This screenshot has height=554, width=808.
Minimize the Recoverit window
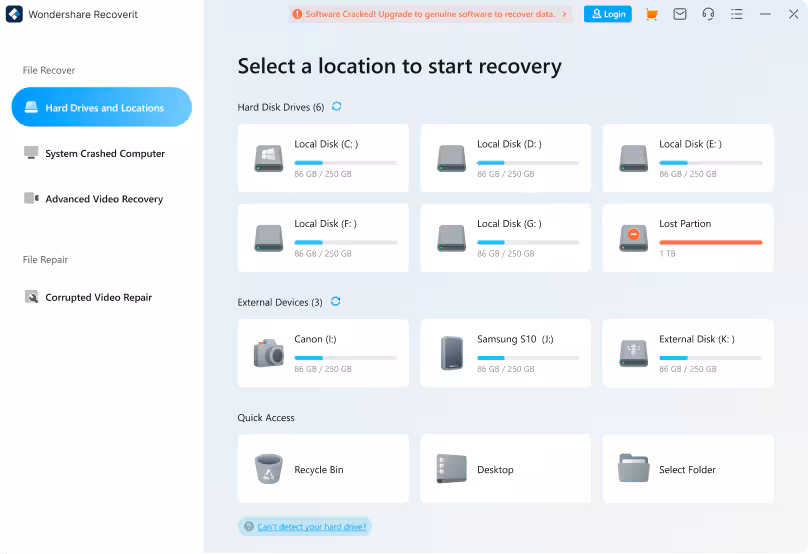[x=765, y=14]
